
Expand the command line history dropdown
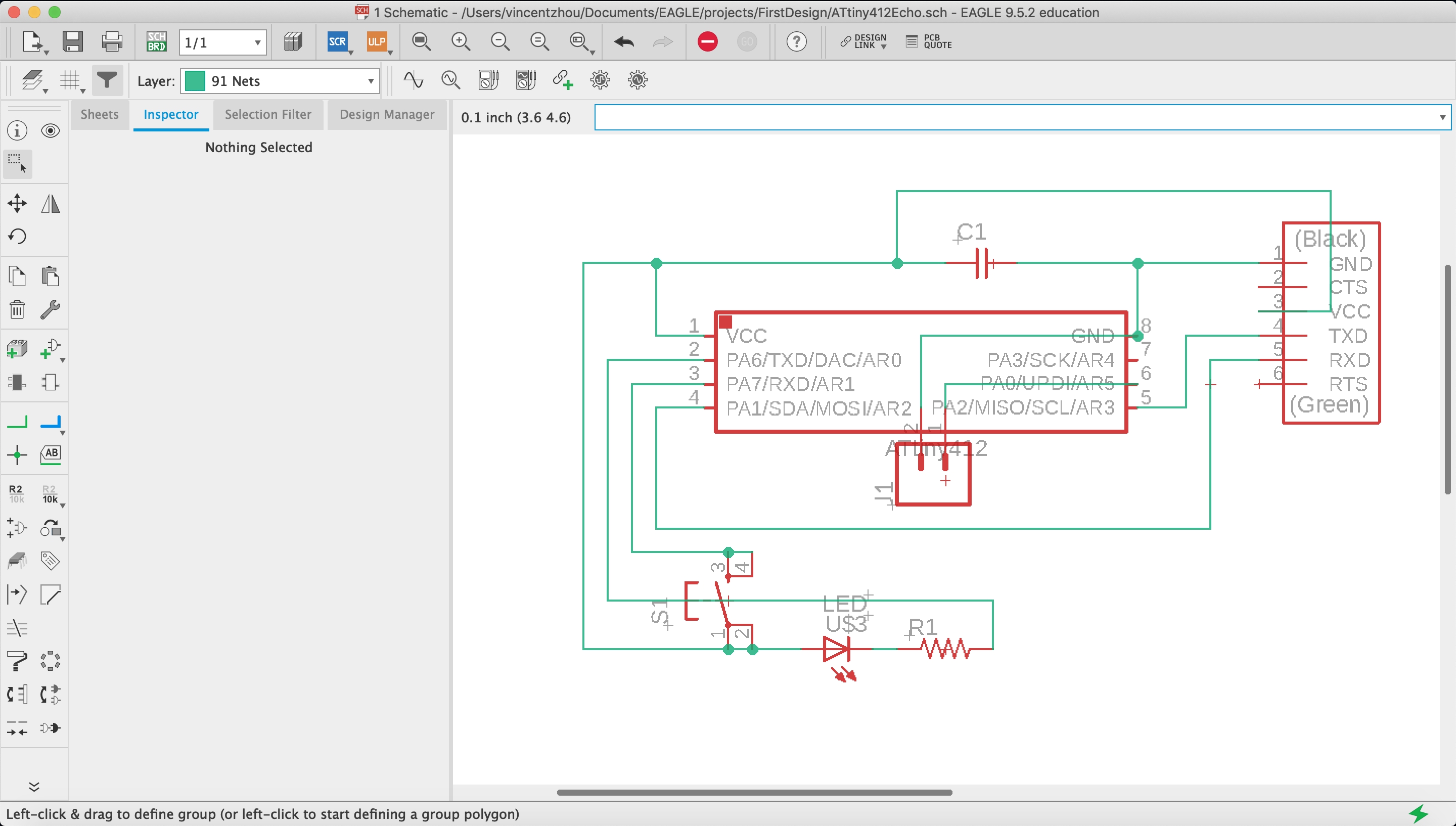[1442, 117]
